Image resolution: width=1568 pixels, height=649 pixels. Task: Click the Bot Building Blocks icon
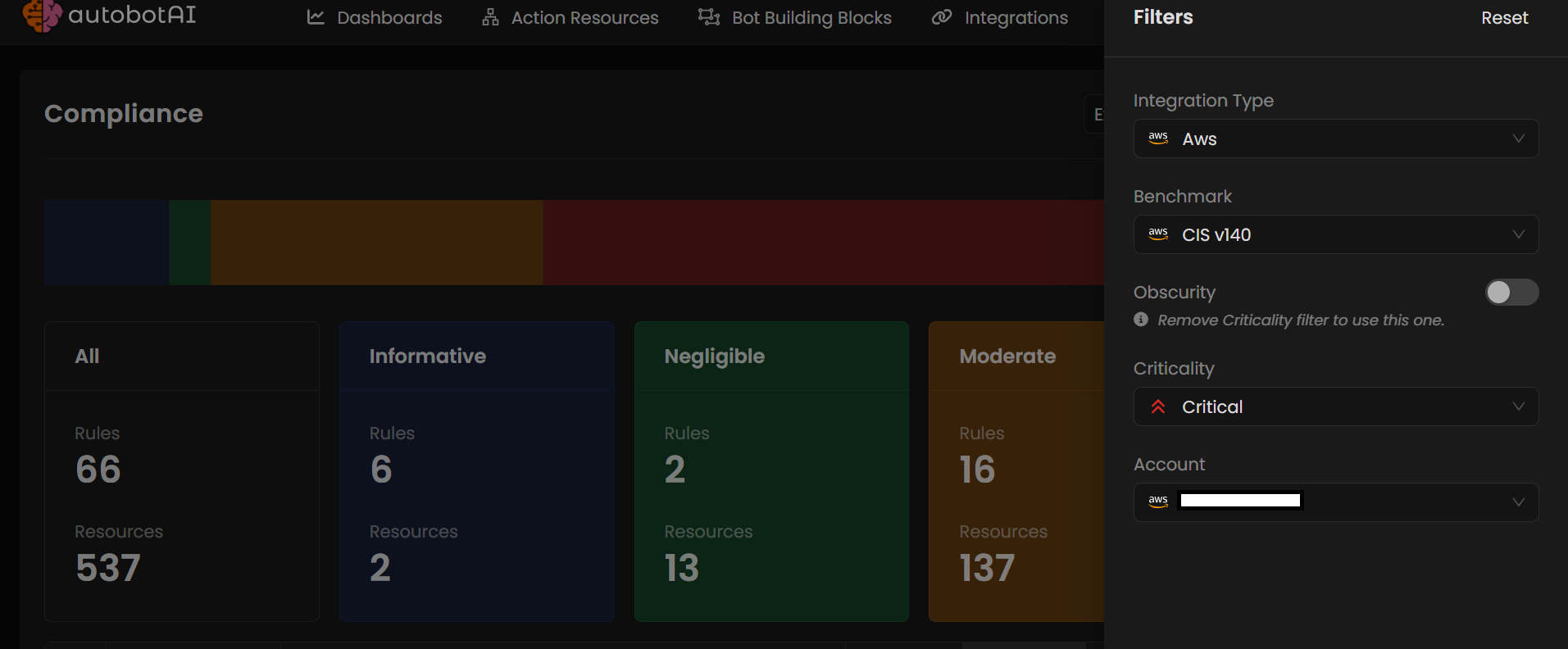[709, 17]
